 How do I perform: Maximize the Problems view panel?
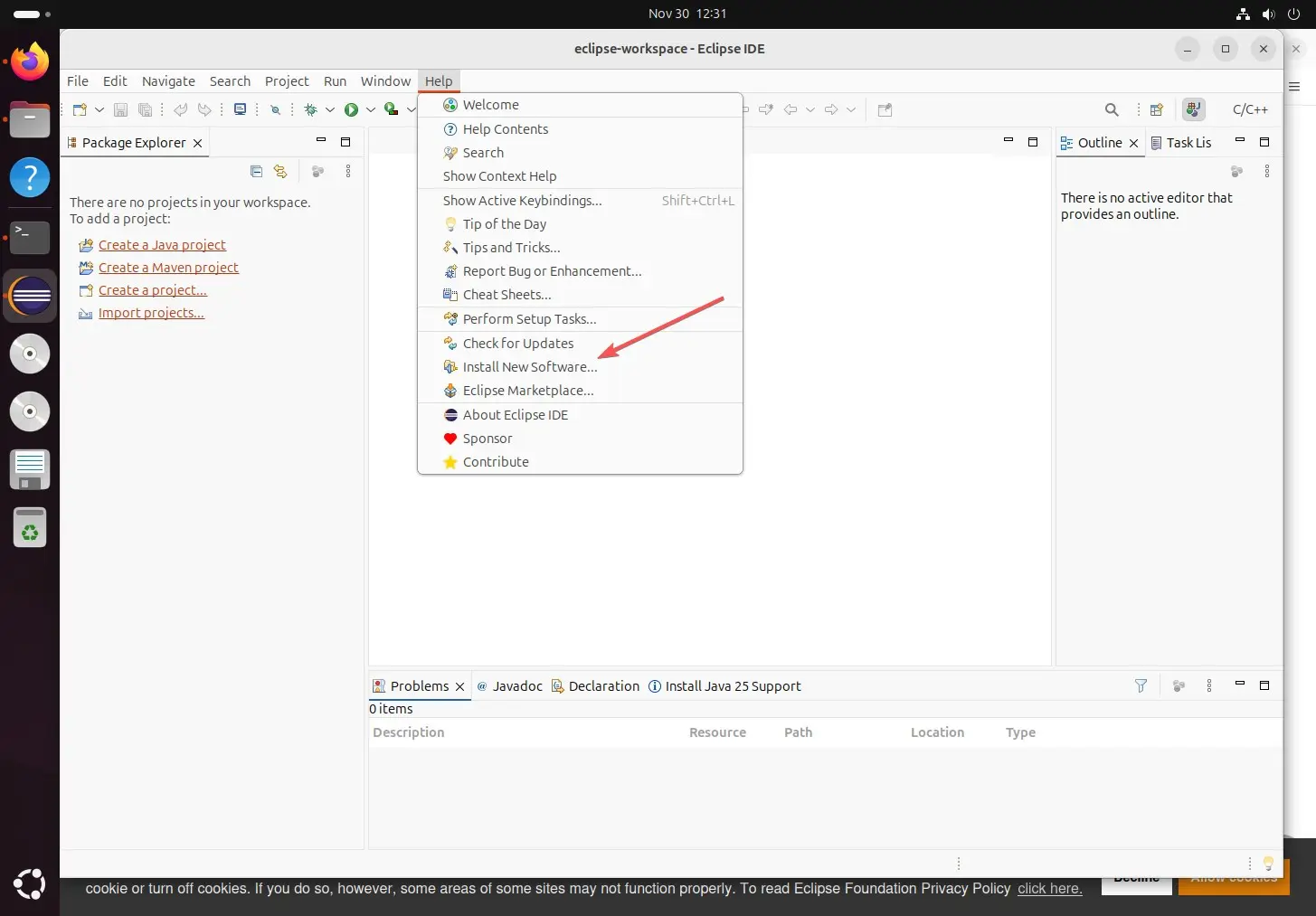click(x=1264, y=685)
